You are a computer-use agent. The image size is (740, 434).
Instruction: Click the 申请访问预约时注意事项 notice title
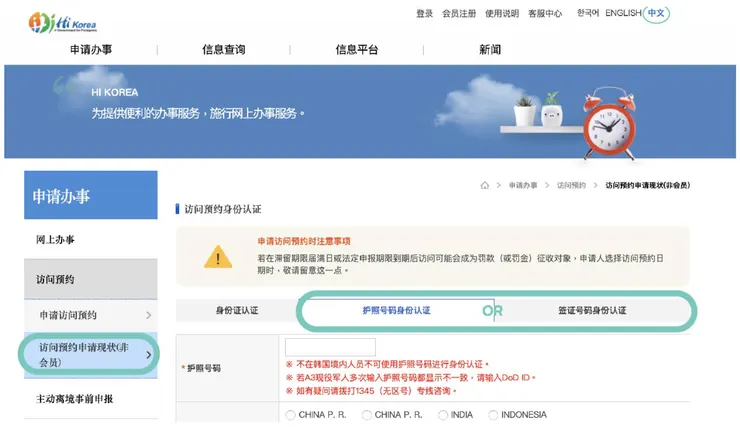(304, 241)
